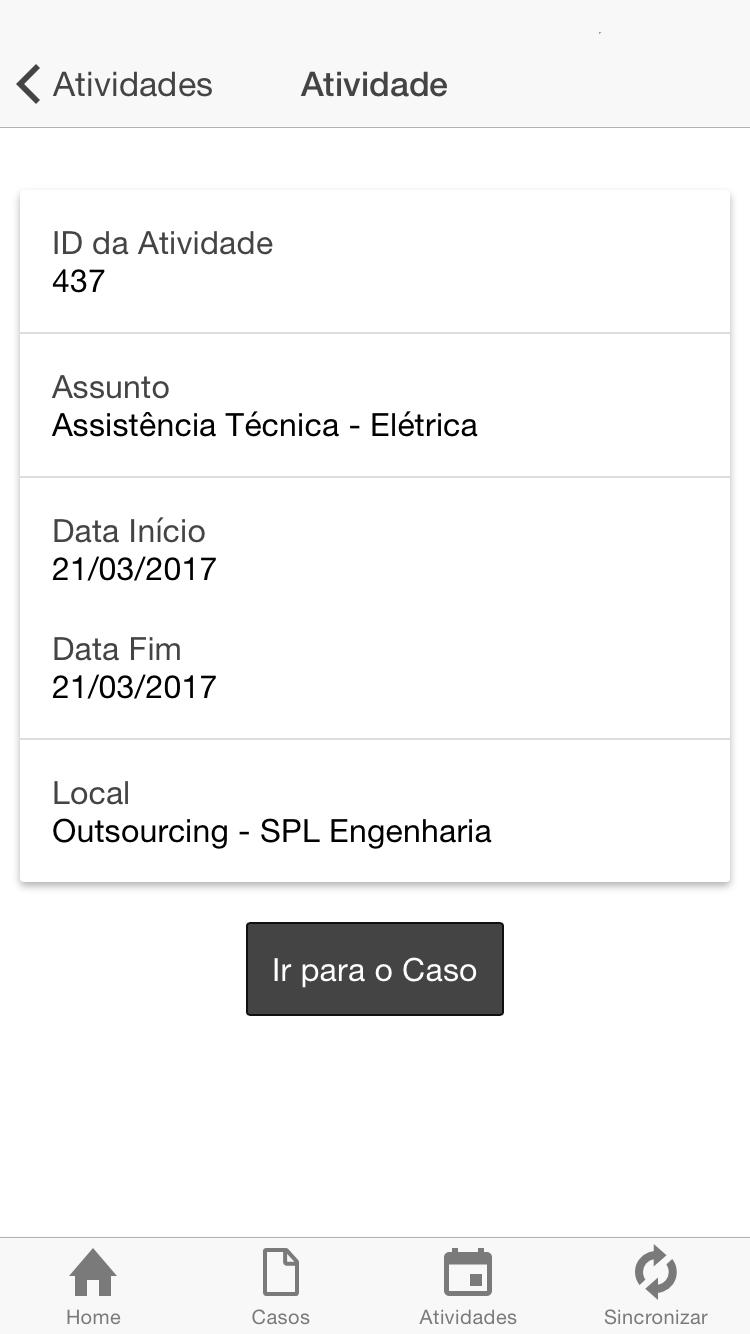This screenshot has height=1334, width=750.
Task: Switch to Atividades tab label
Action: 468,1317
